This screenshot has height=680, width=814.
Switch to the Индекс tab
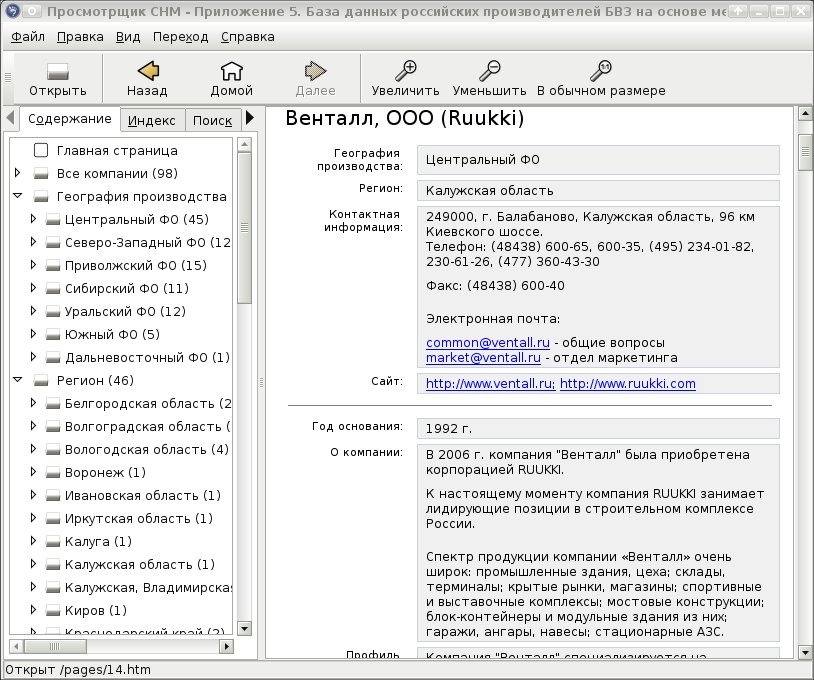point(152,120)
